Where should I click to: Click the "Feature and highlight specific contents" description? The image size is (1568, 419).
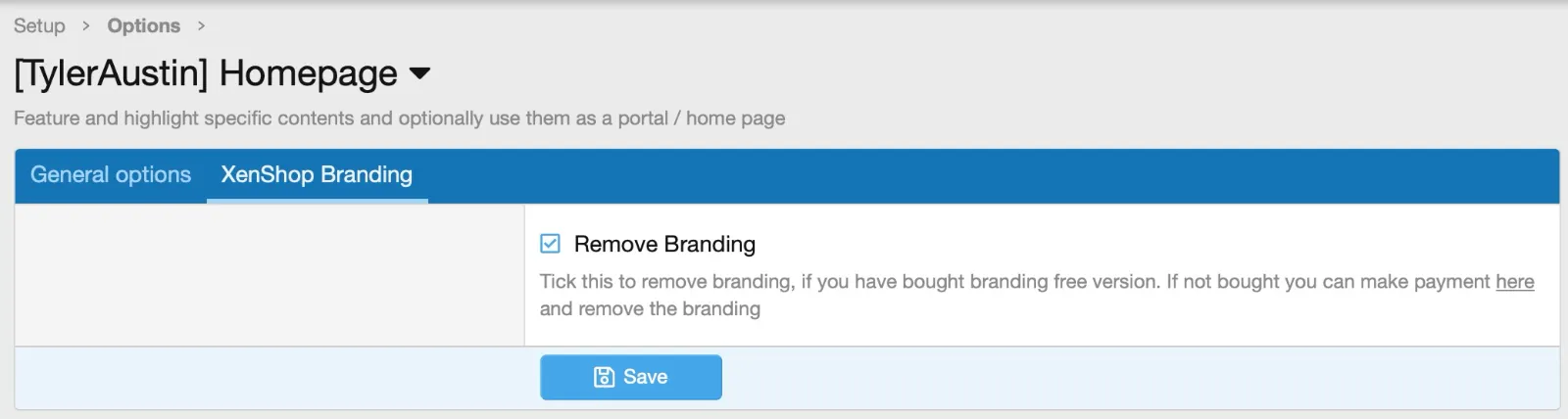click(399, 118)
